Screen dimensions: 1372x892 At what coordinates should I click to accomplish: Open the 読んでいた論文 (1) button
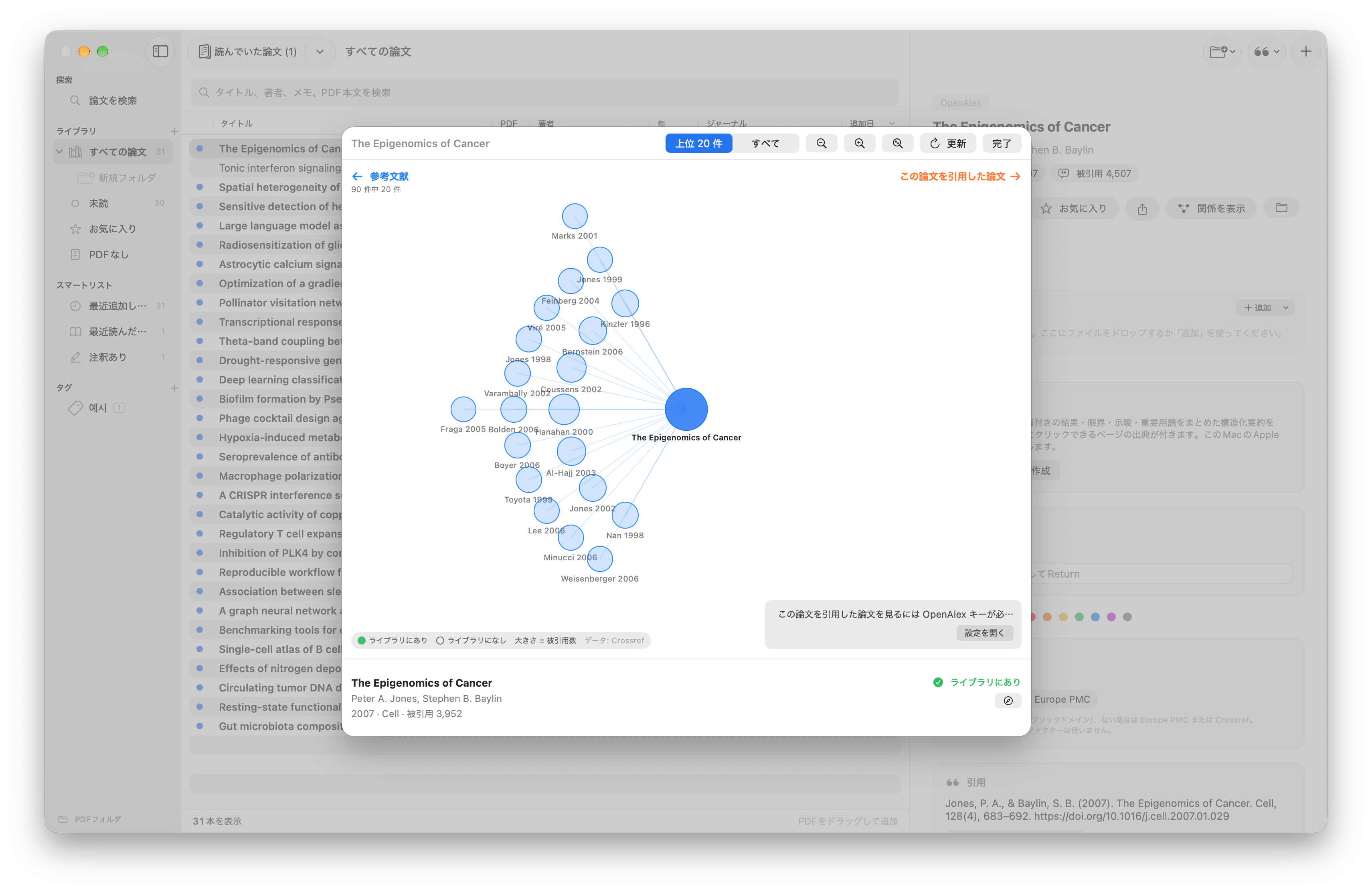(x=248, y=51)
